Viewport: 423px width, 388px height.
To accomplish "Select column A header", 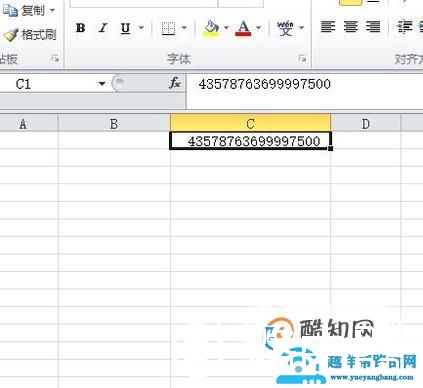I will 29,124.
